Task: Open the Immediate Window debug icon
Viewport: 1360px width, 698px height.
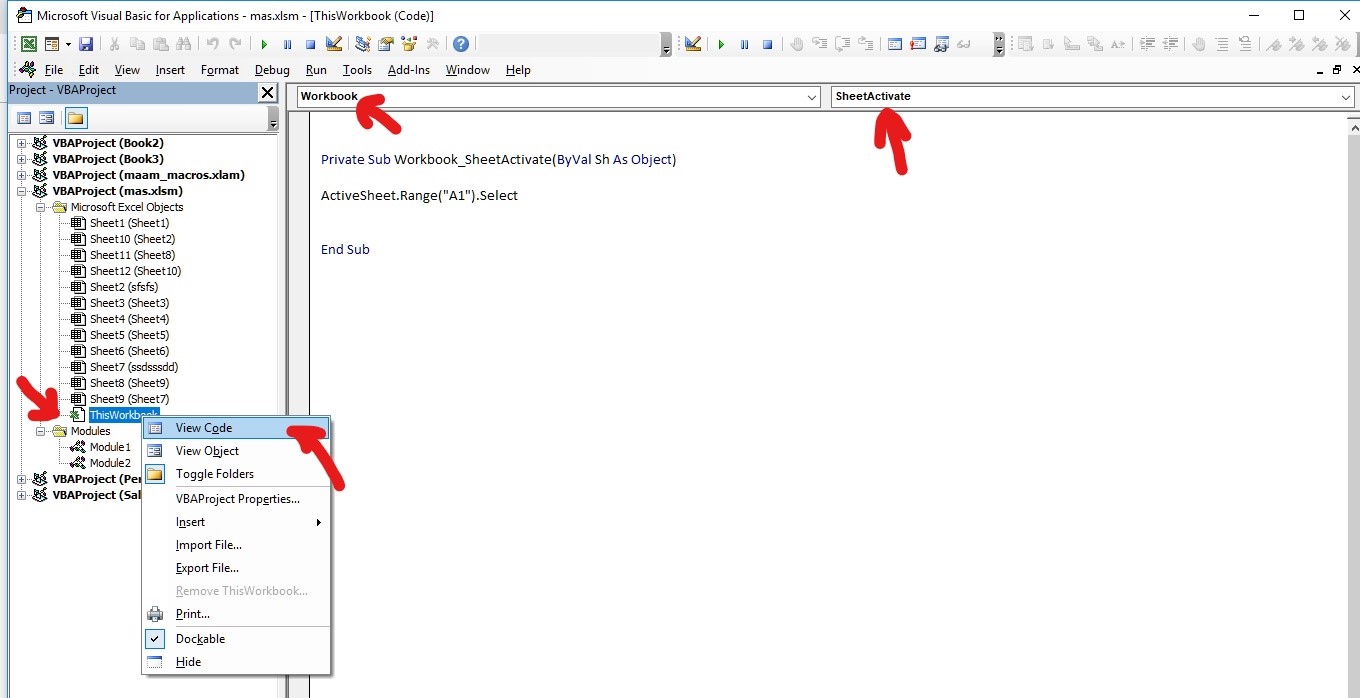Action: (917, 44)
